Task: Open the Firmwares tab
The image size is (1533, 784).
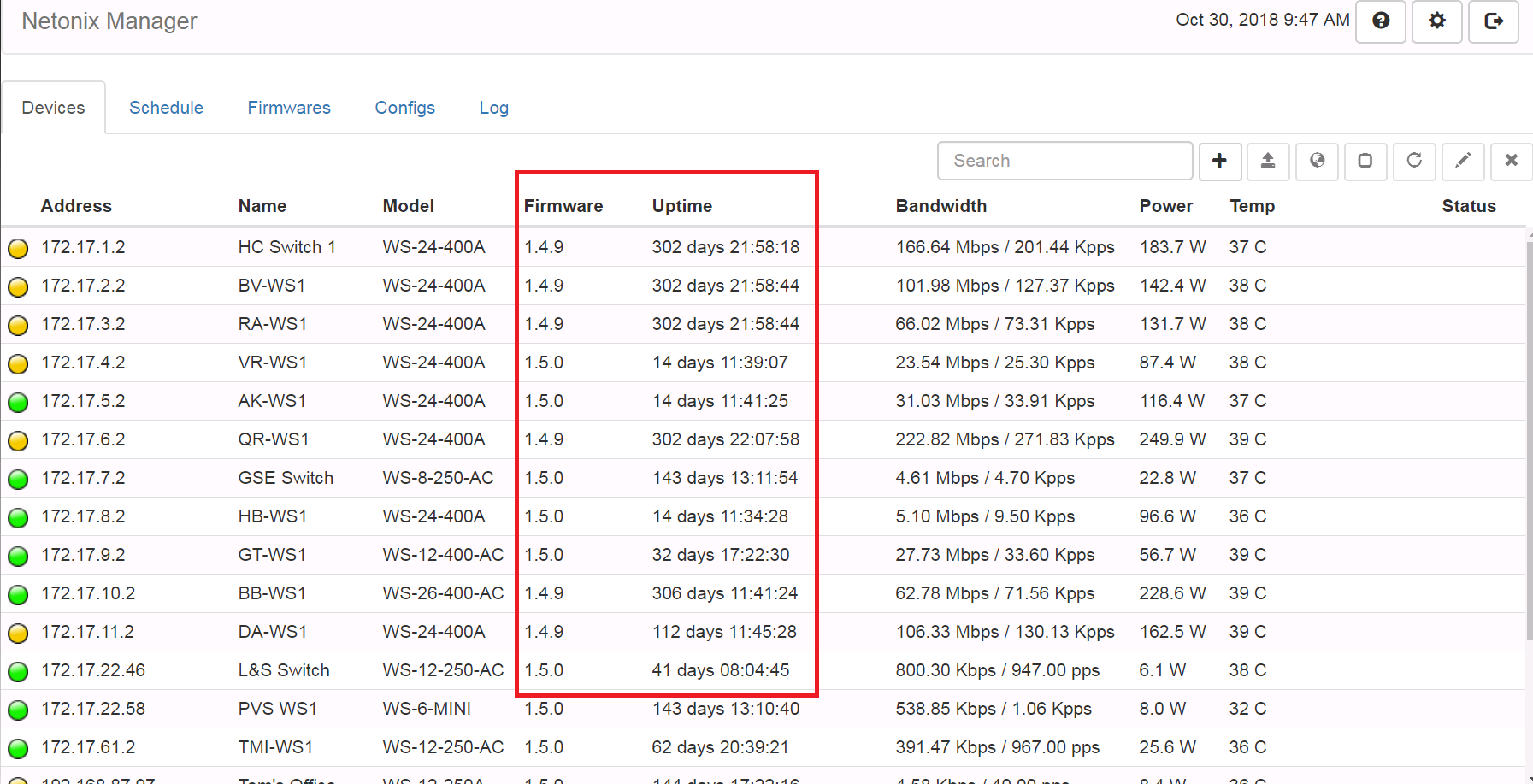Action: click(289, 108)
